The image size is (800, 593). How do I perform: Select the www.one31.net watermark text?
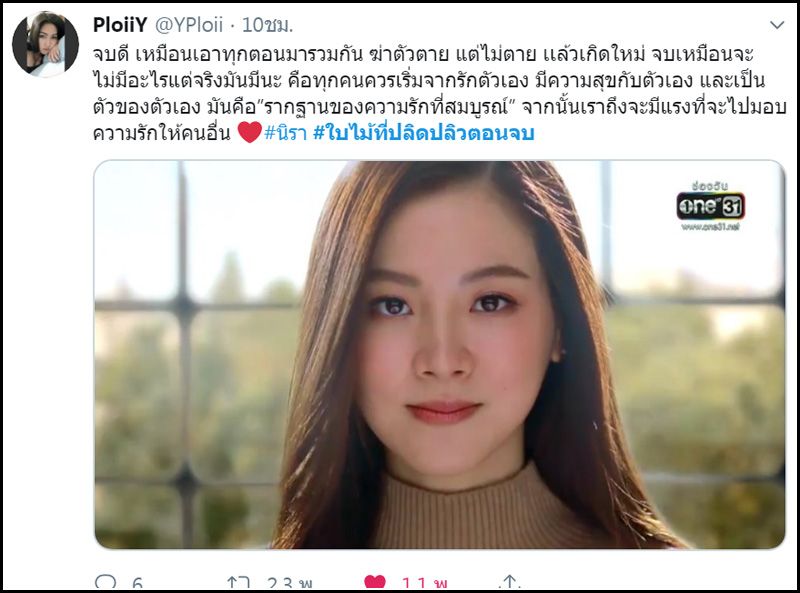[x=710, y=227]
